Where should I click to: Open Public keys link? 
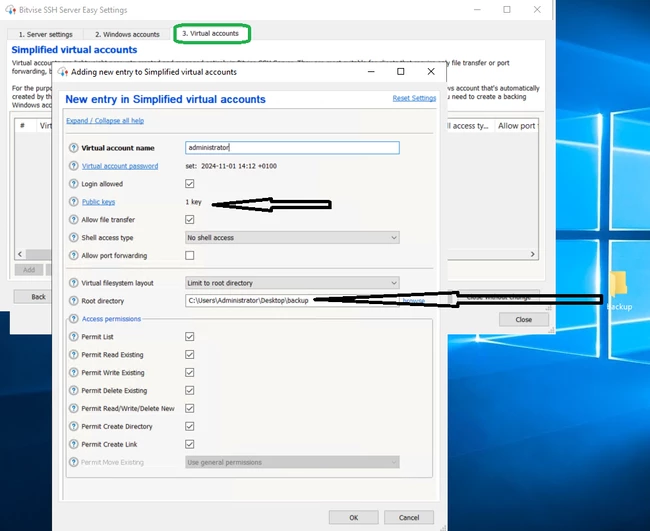pyautogui.click(x=98, y=202)
